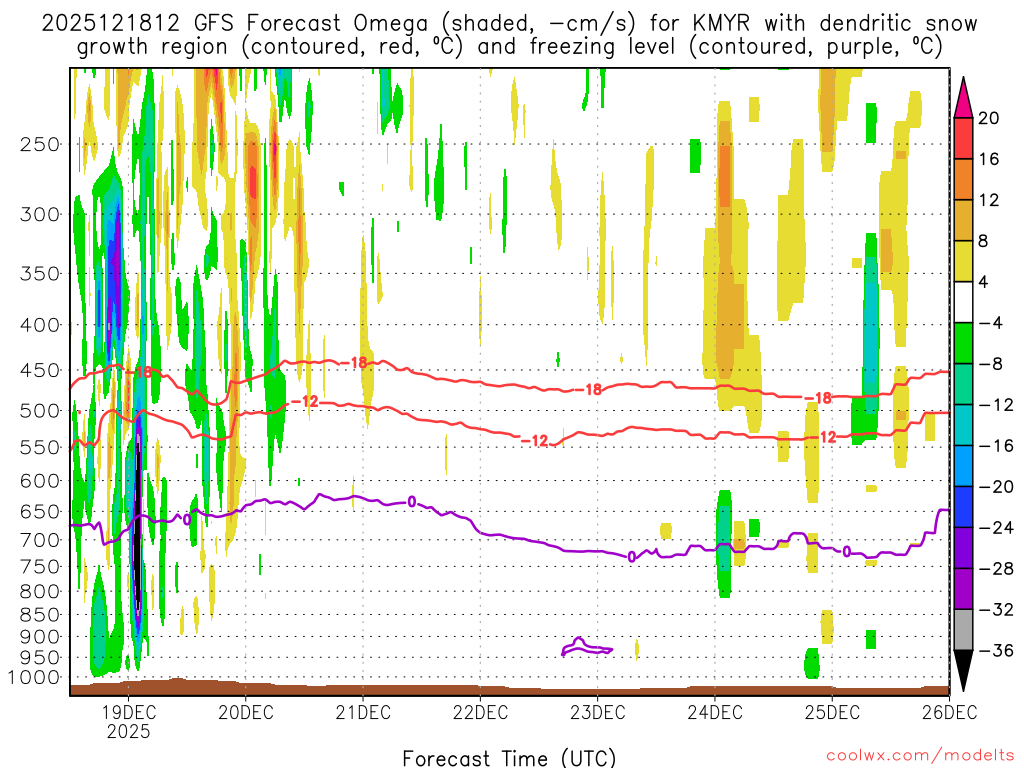Click the 750 pressure level label
This screenshot has height=768, width=1024.
click(40, 567)
